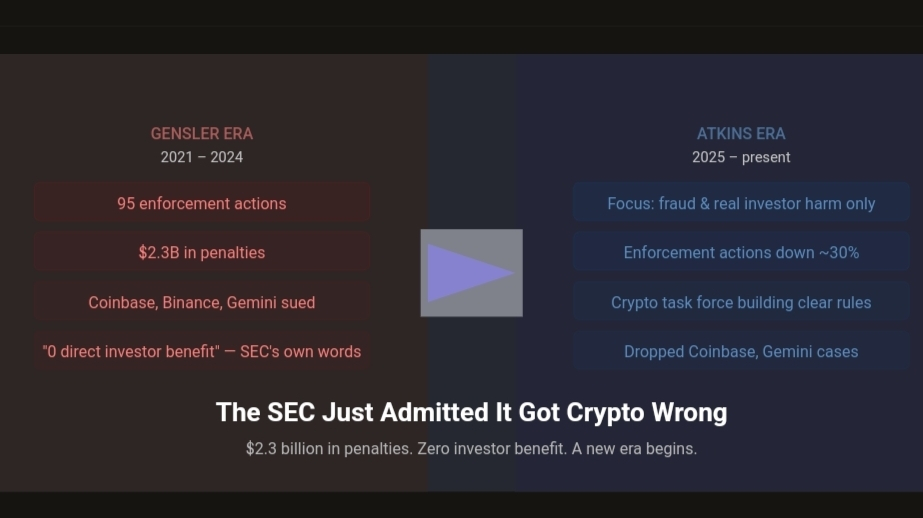The image size is (923, 518).
Task: Click the $2.3B in penalties box
Action: point(202,252)
